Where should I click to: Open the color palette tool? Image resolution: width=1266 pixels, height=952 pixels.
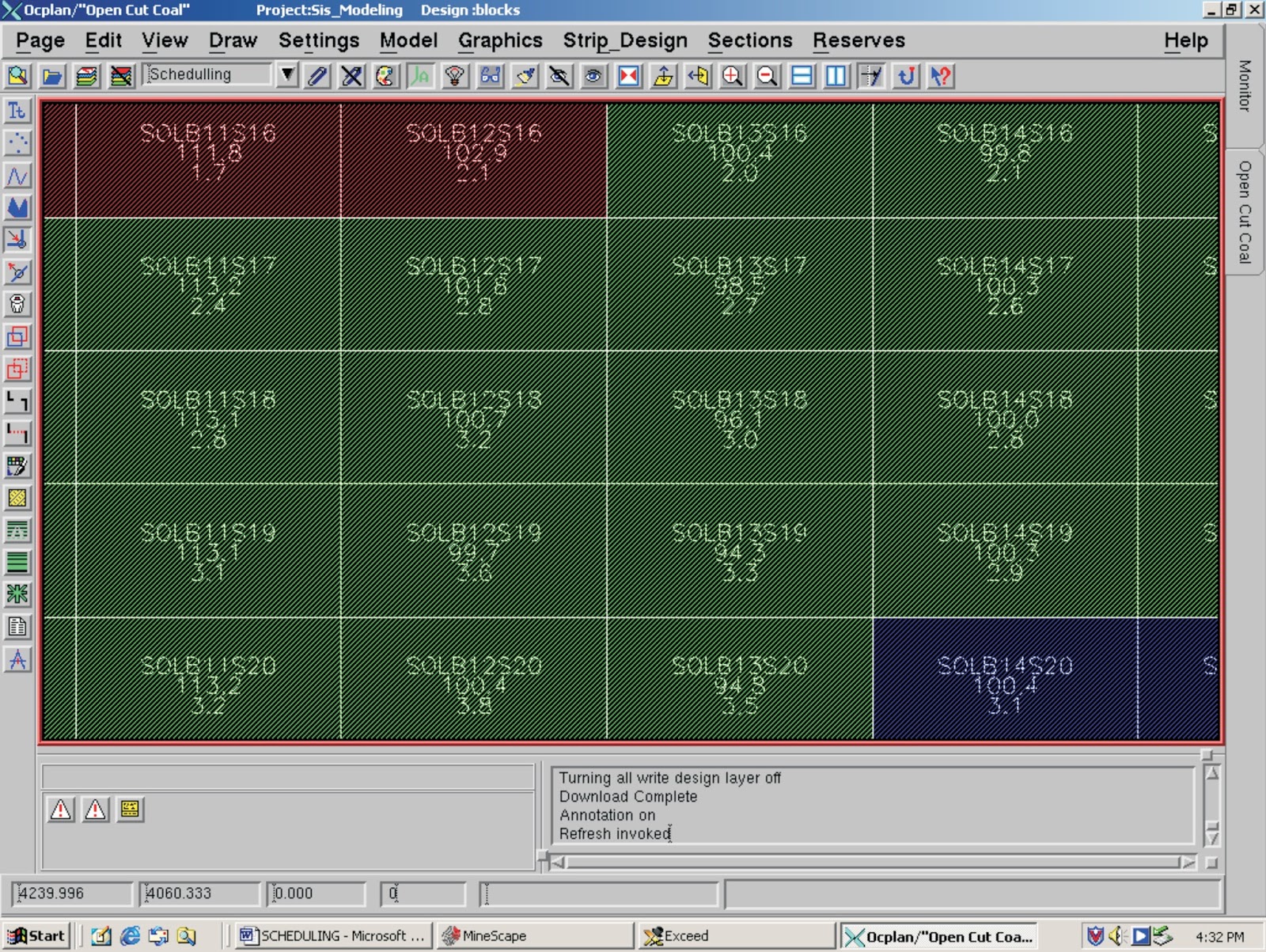[x=385, y=76]
